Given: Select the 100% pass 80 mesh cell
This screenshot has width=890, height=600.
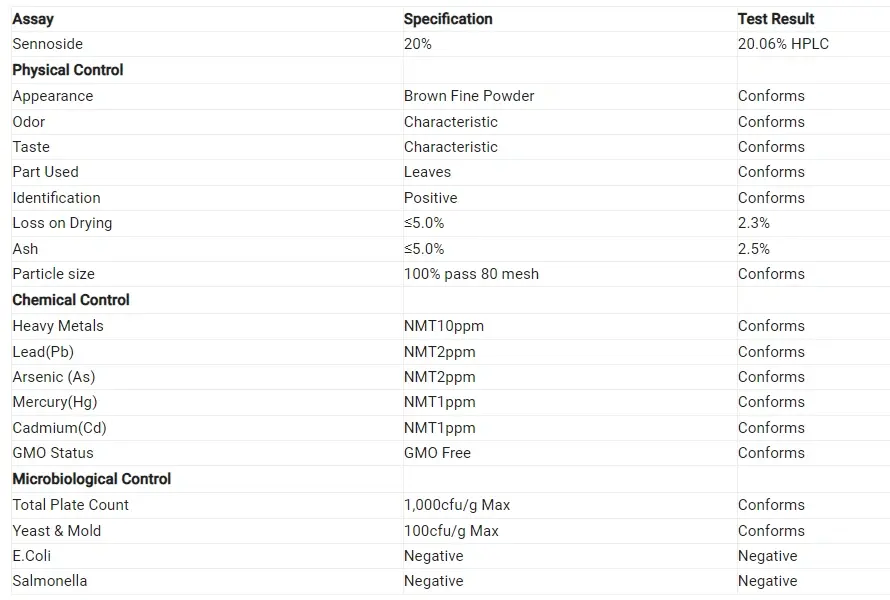Looking at the screenshot, I should pyautogui.click(x=471, y=274).
